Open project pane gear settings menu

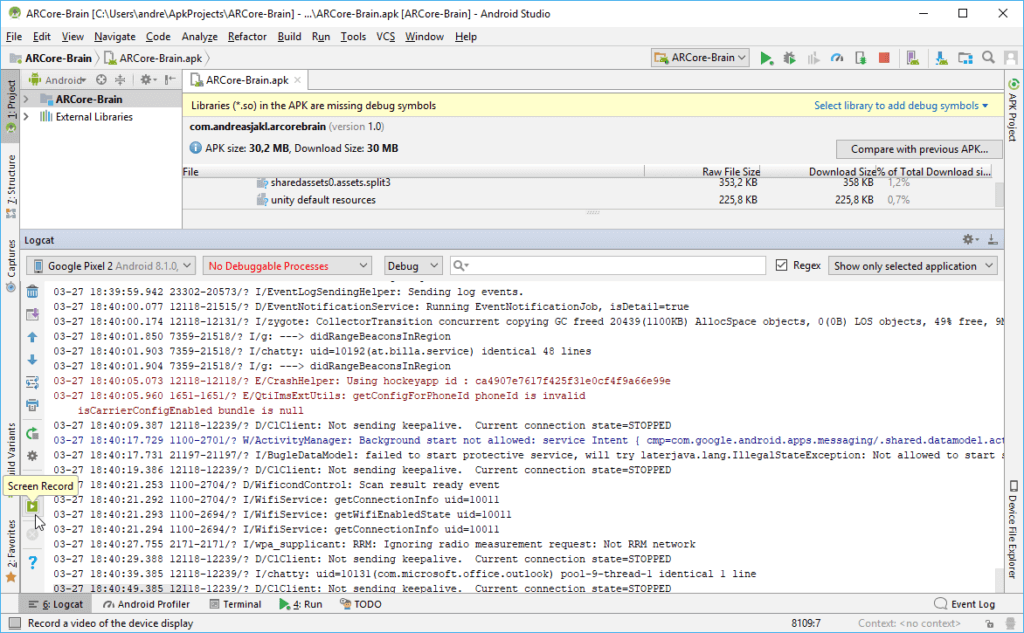148,80
